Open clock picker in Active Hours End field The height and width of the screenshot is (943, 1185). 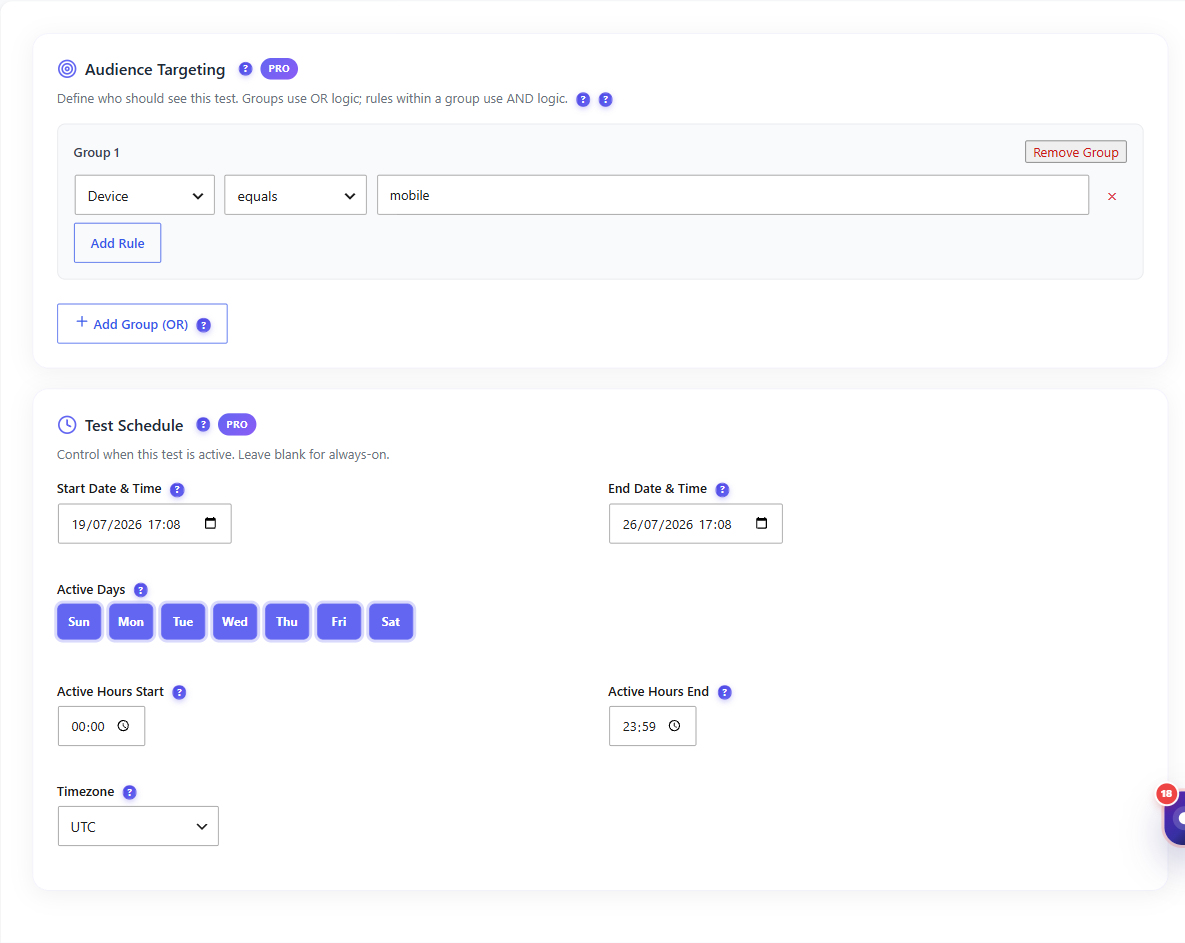[x=674, y=726]
